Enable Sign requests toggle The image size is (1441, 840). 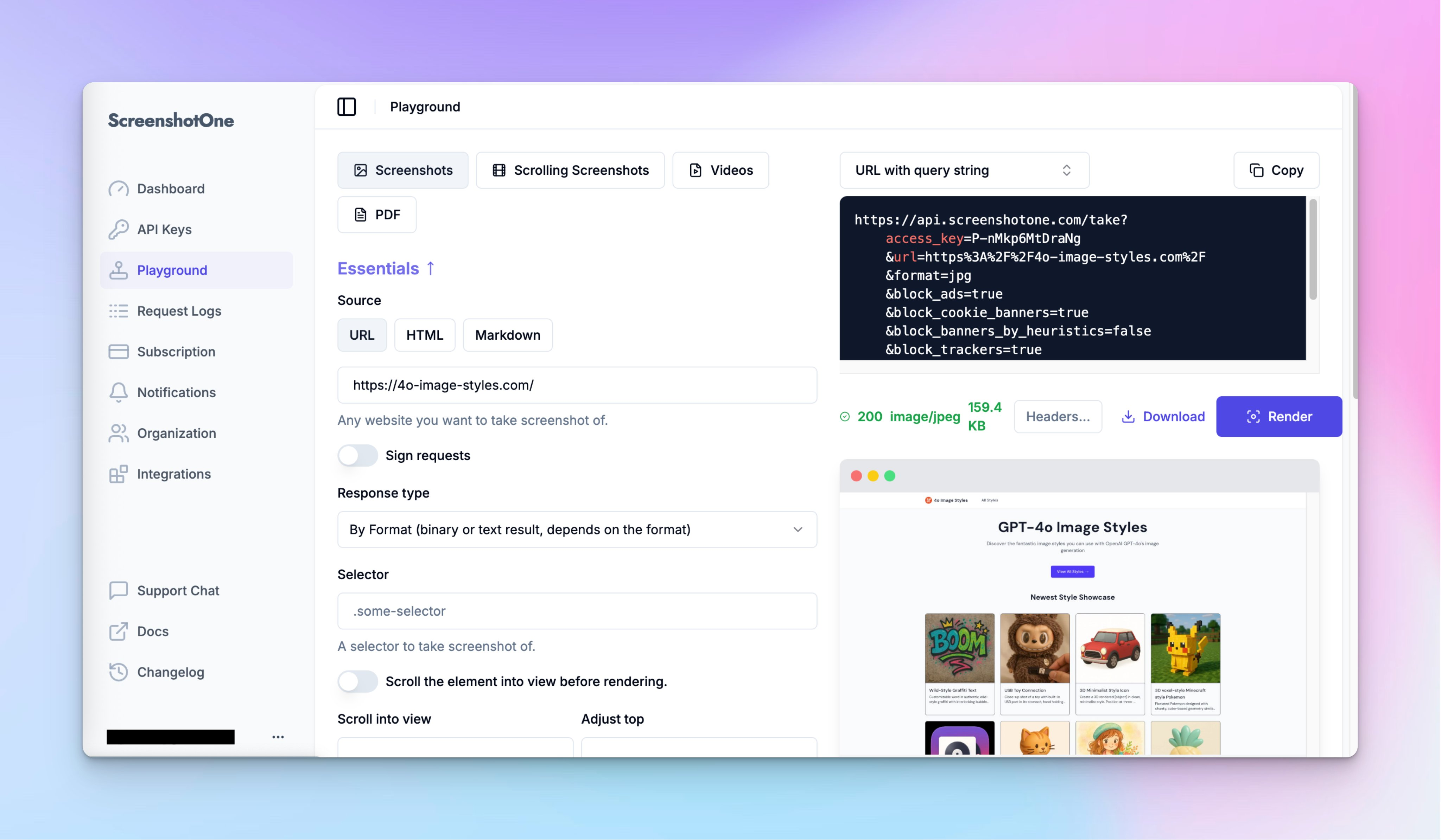(357, 455)
